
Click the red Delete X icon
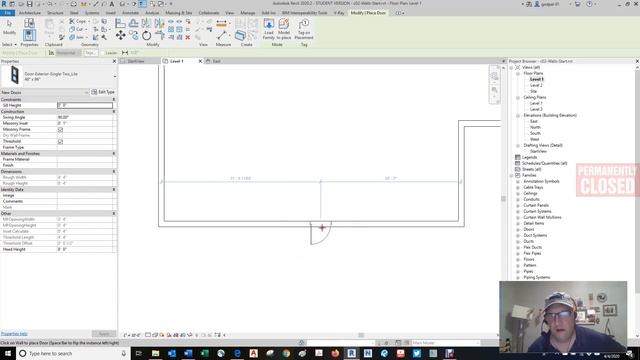(188, 38)
